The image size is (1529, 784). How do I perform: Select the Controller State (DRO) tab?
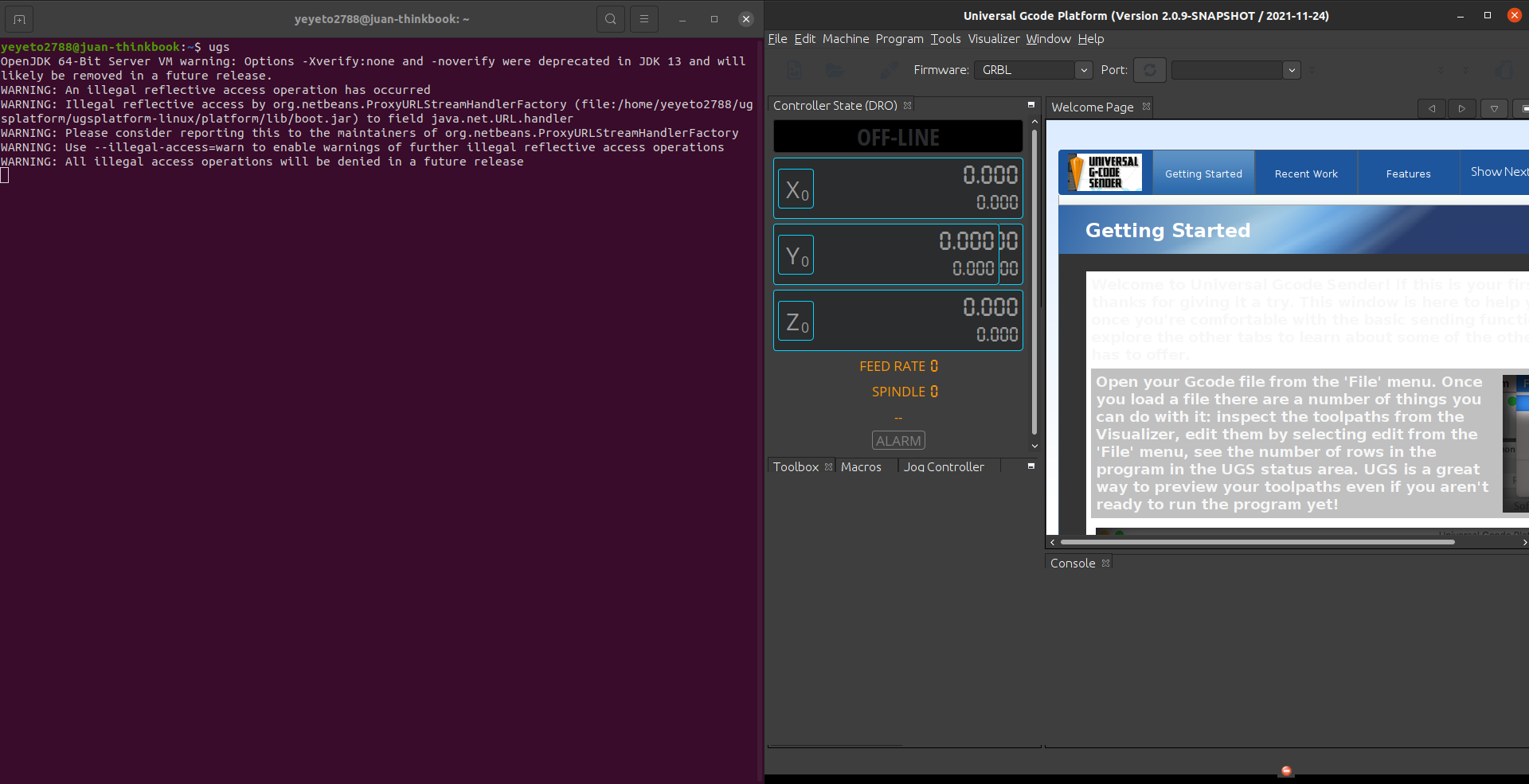[835, 105]
